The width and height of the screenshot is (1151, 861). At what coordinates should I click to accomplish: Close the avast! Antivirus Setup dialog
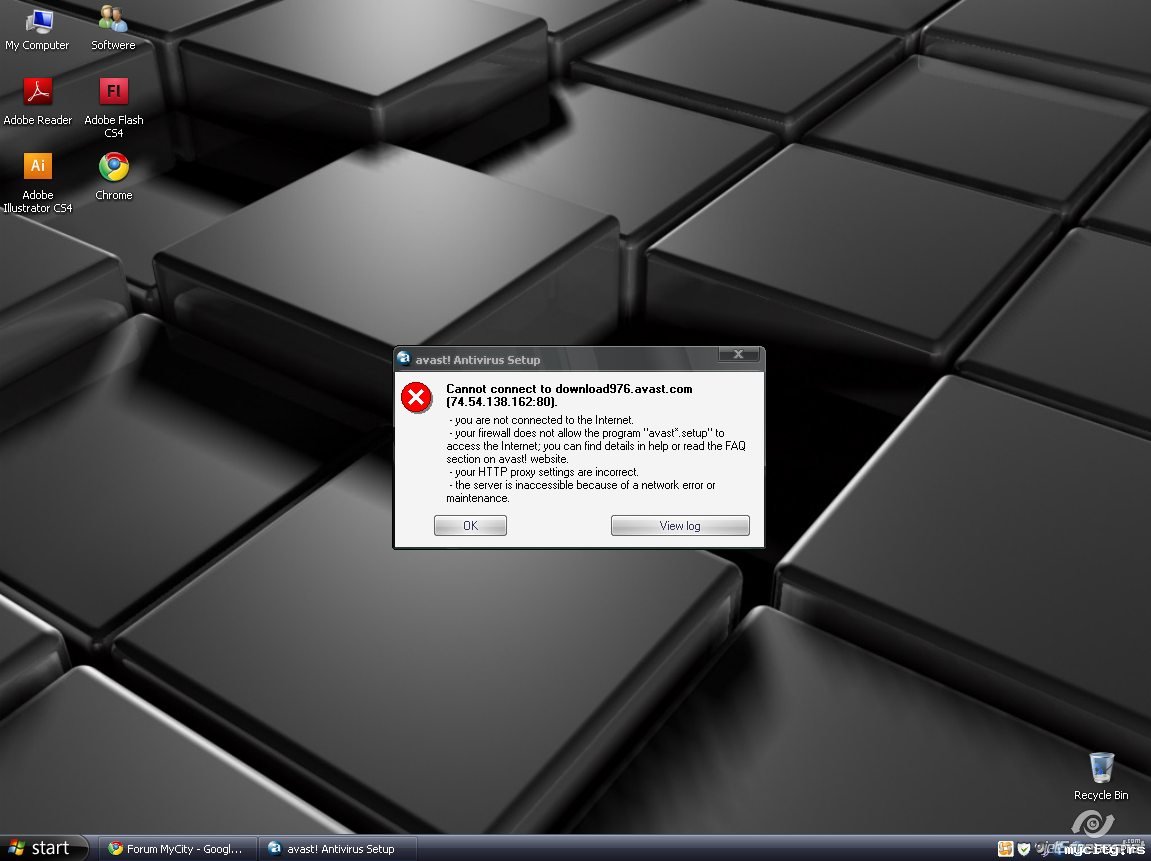pos(738,355)
